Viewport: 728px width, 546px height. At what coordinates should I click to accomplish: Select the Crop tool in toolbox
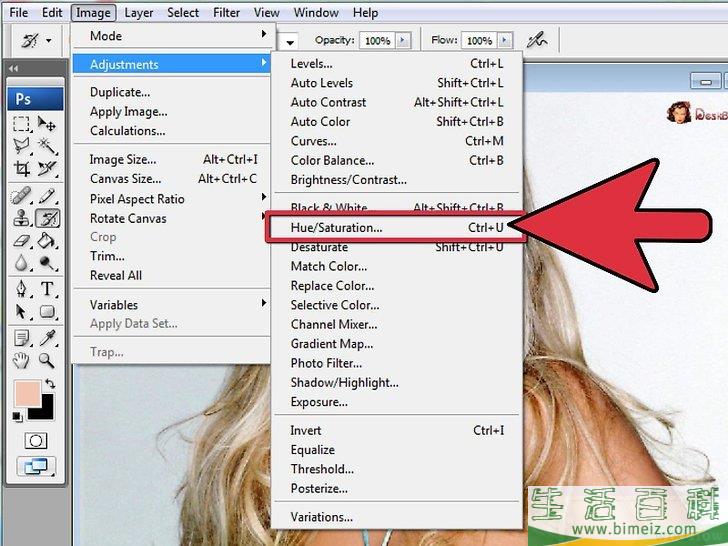click(x=21, y=168)
